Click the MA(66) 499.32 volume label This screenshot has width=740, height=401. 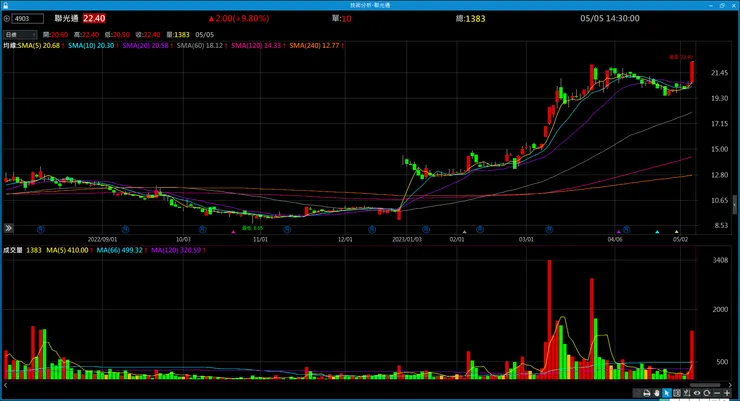(x=119, y=251)
